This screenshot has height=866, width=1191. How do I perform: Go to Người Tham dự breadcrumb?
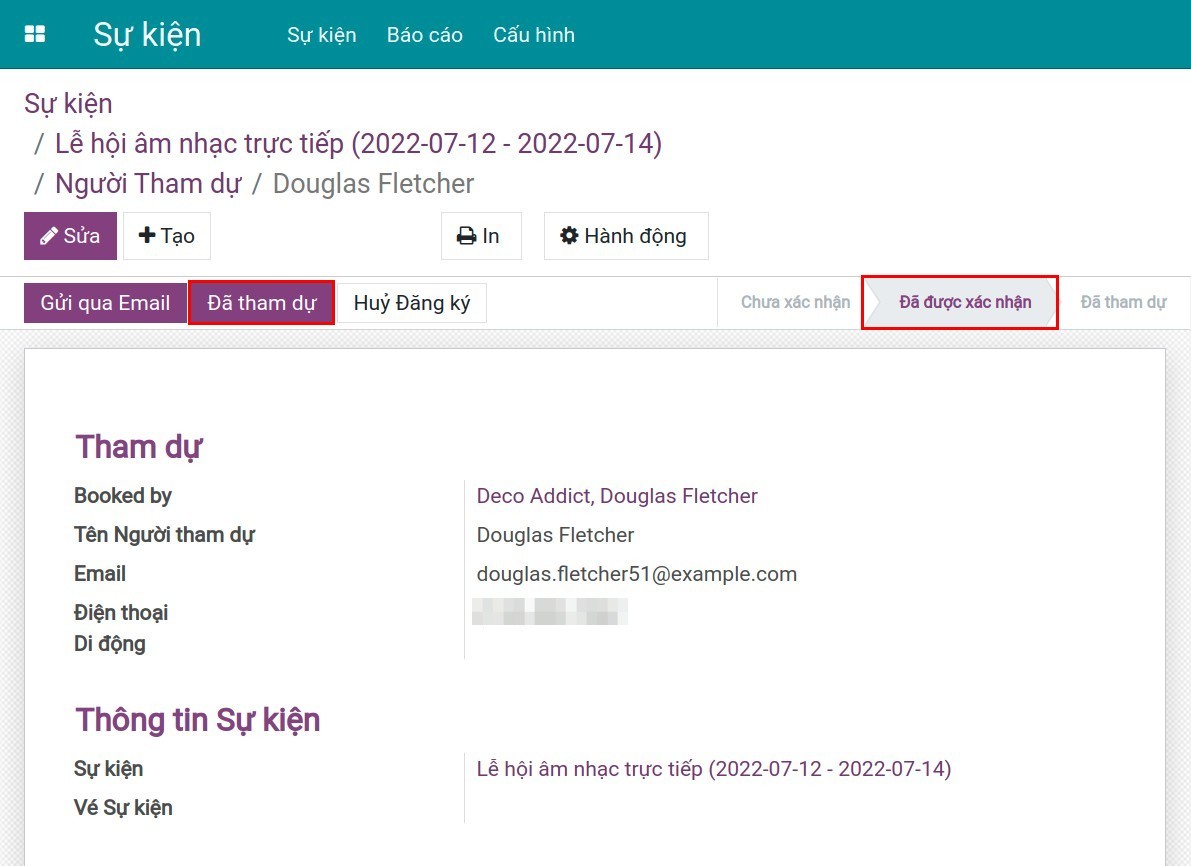coord(148,184)
